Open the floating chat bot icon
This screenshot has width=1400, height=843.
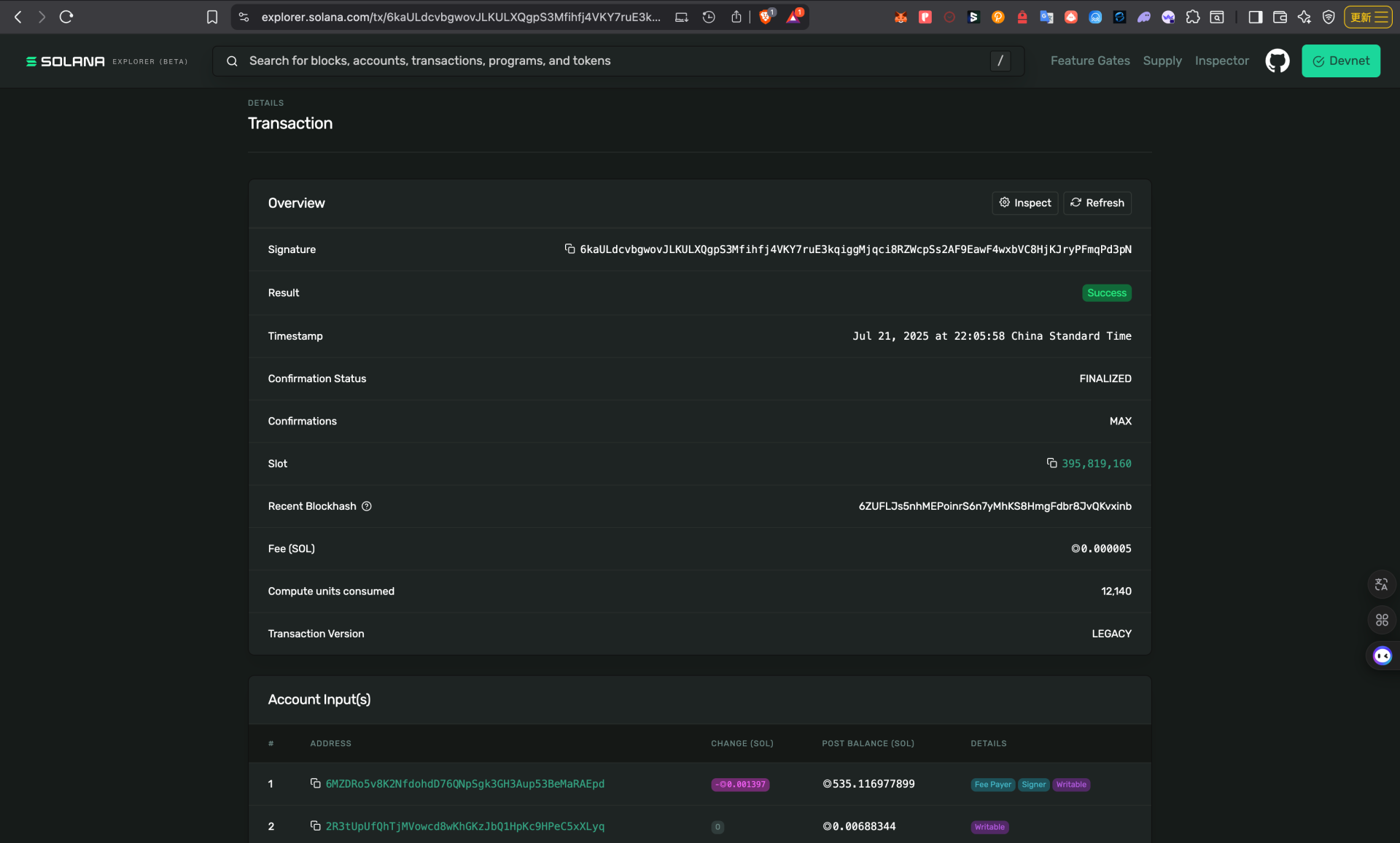[x=1382, y=656]
